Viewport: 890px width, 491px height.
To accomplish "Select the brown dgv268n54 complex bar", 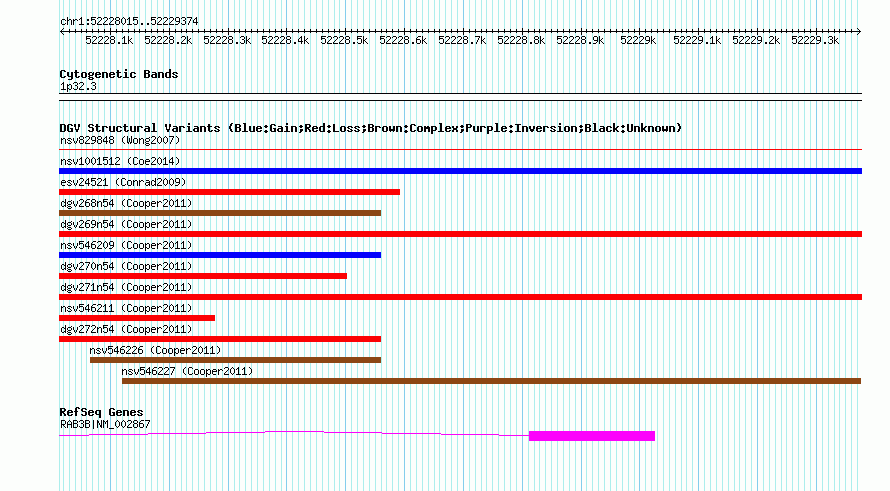I will point(220,213).
